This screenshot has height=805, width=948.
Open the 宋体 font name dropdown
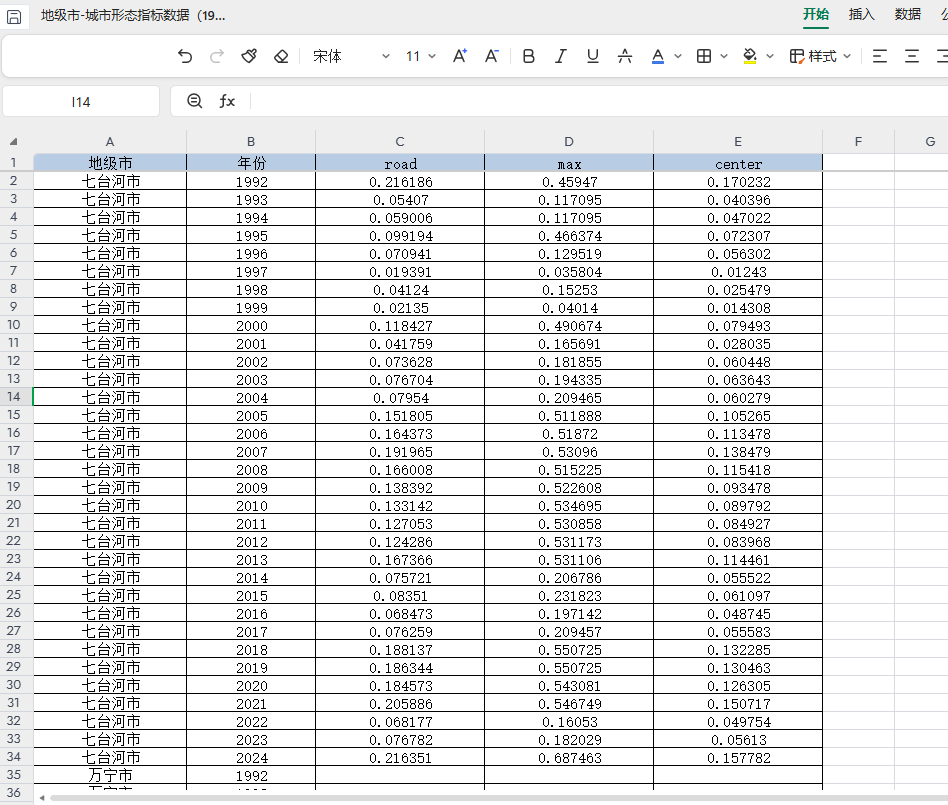coord(385,56)
